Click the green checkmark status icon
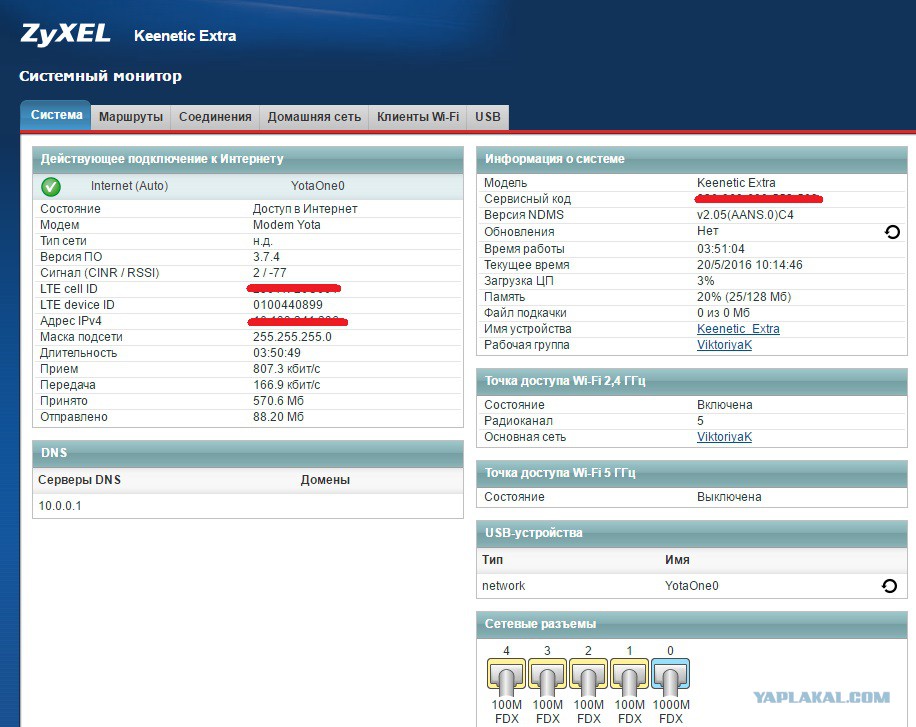 point(51,186)
